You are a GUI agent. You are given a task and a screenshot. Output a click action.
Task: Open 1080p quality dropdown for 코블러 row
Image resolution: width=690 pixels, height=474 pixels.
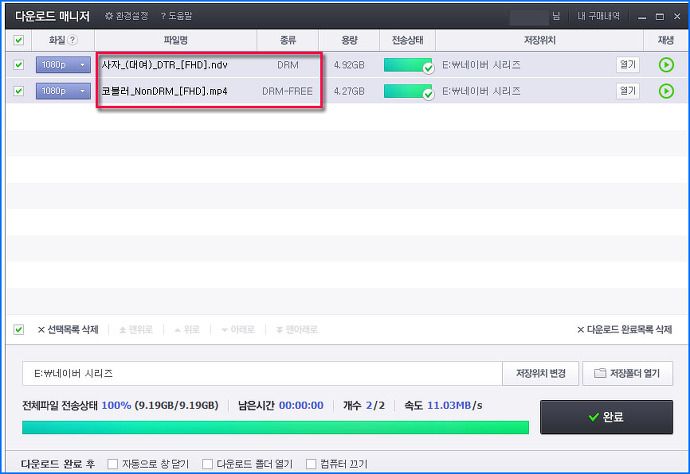click(x=63, y=91)
